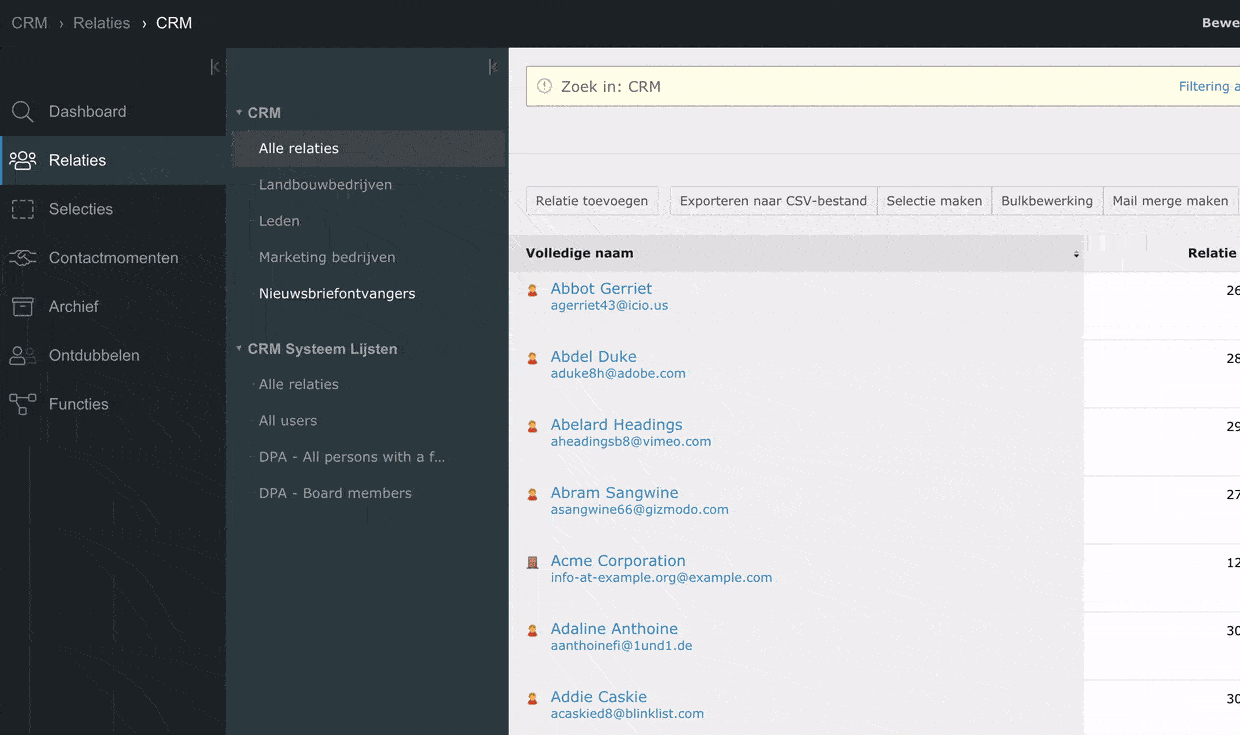Collapse the CRM lists side panel
Screen dimensions: 1240x735
[x=493, y=67]
